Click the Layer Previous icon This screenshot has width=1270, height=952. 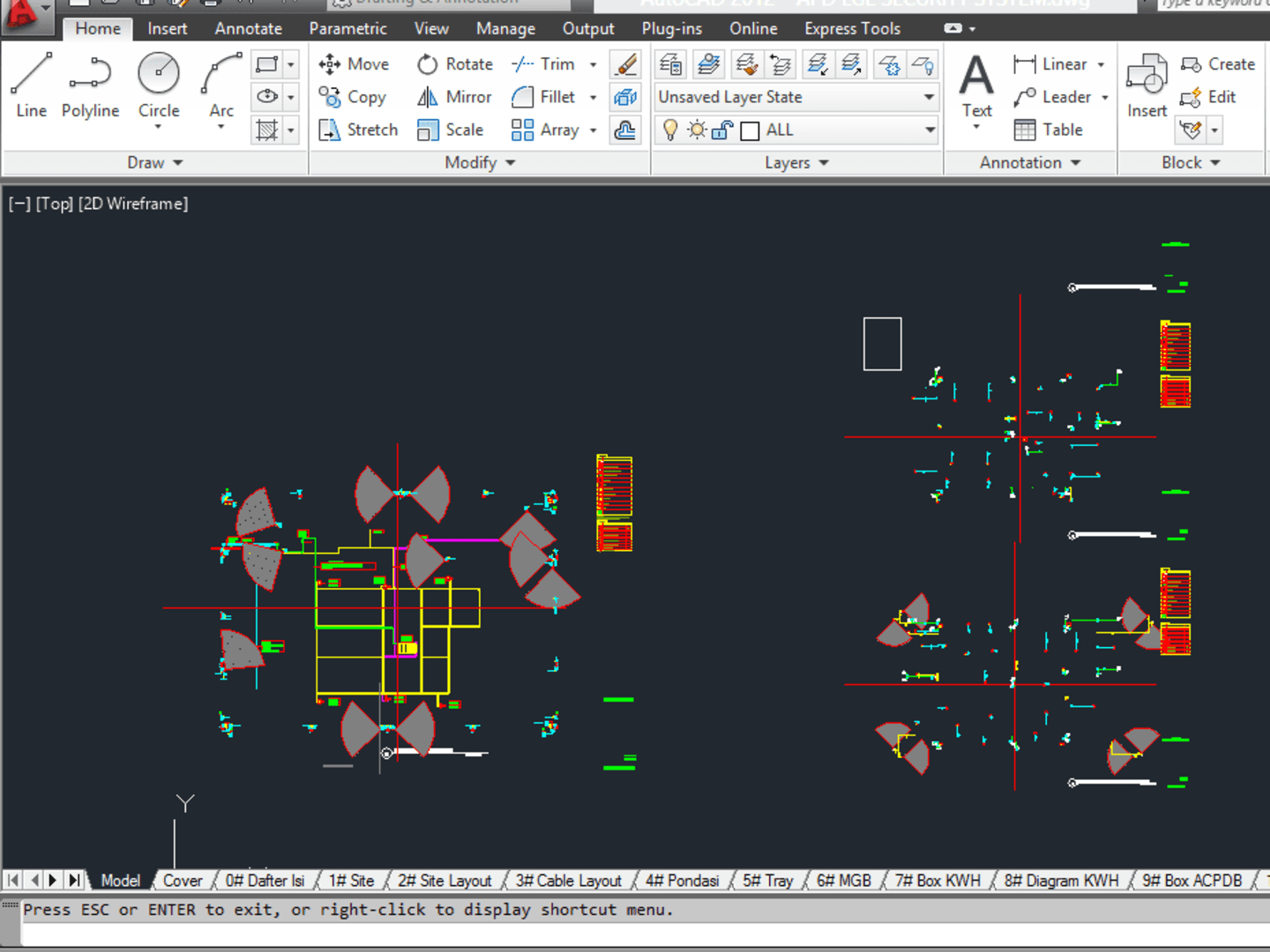coord(781,64)
